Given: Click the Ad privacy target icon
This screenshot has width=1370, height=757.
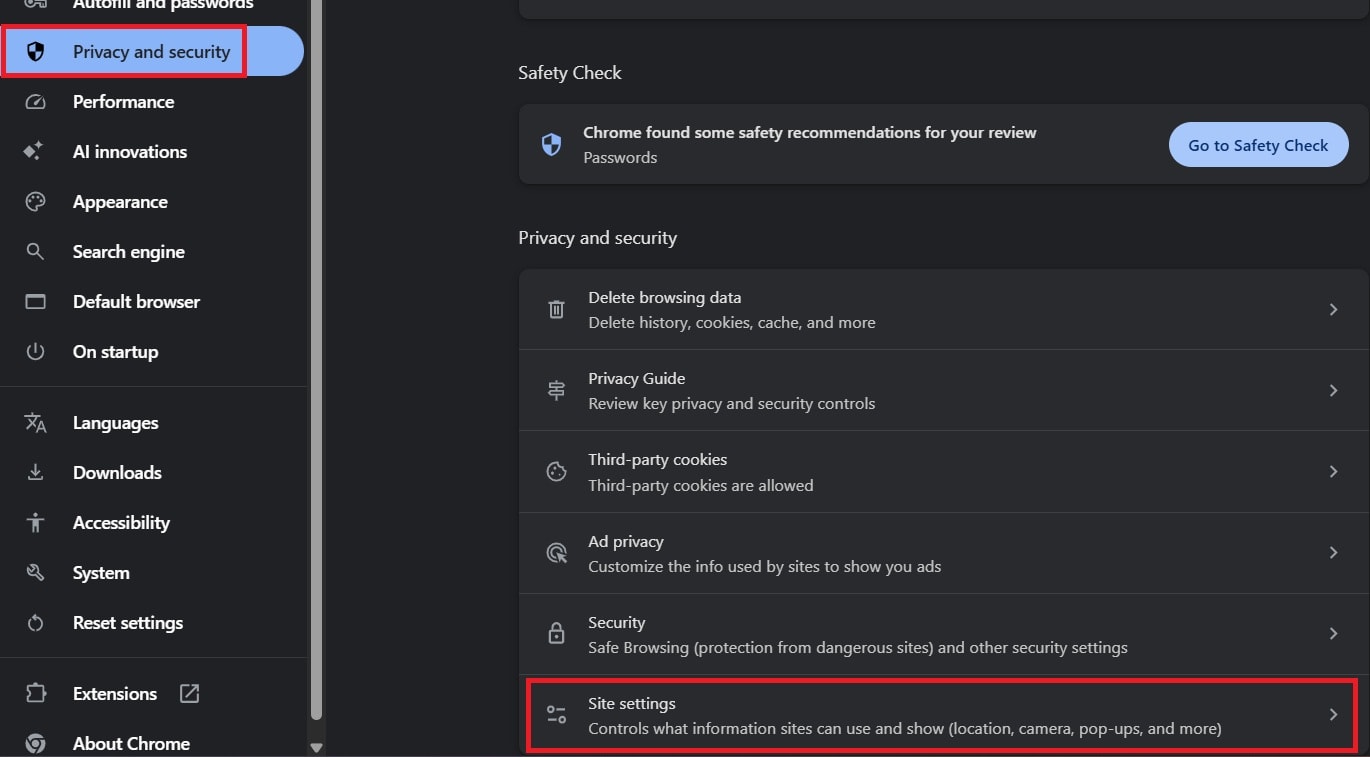Looking at the screenshot, I should 556,553.
